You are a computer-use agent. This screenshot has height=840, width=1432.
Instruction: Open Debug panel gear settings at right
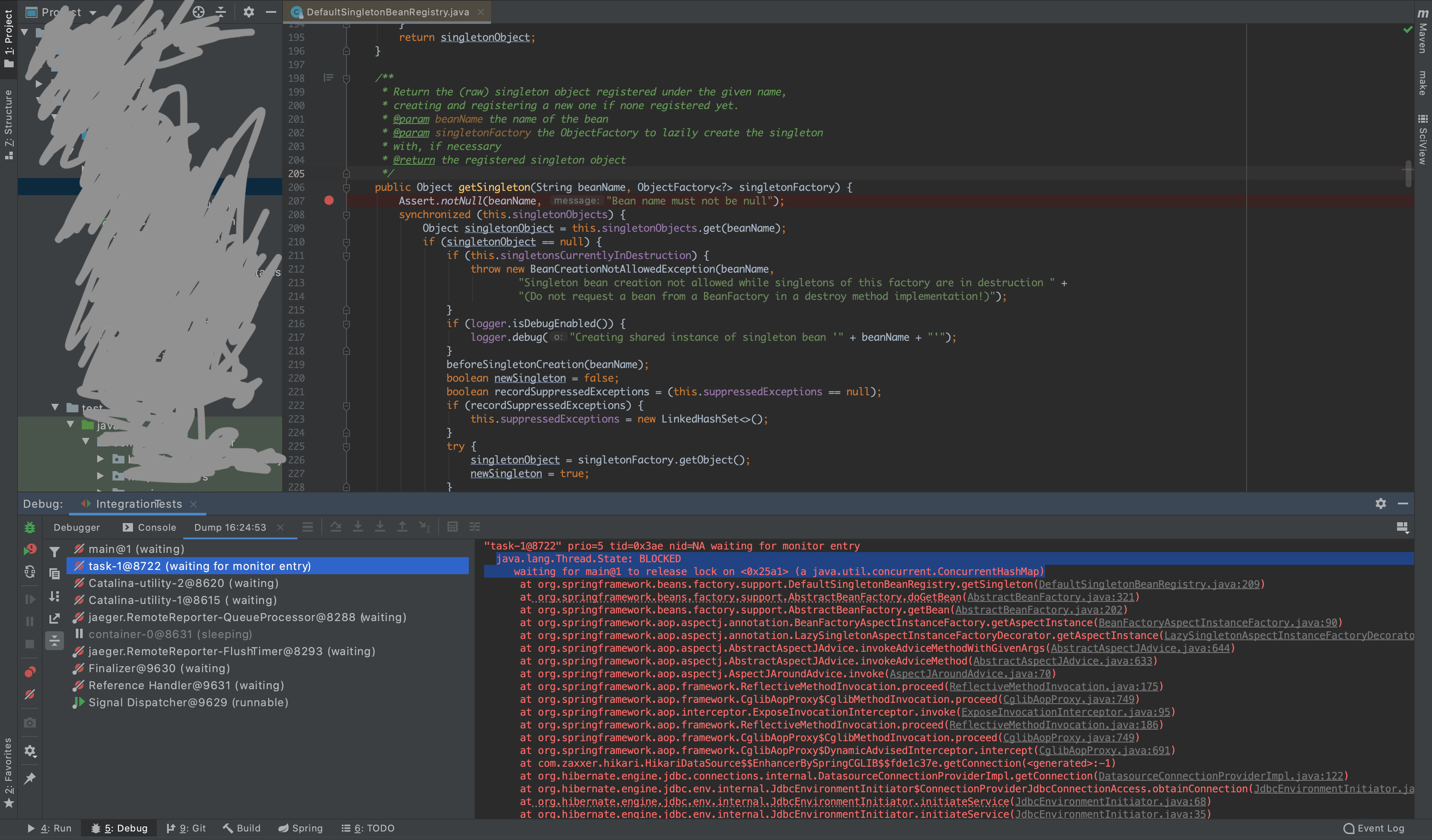coord(1381,503)
